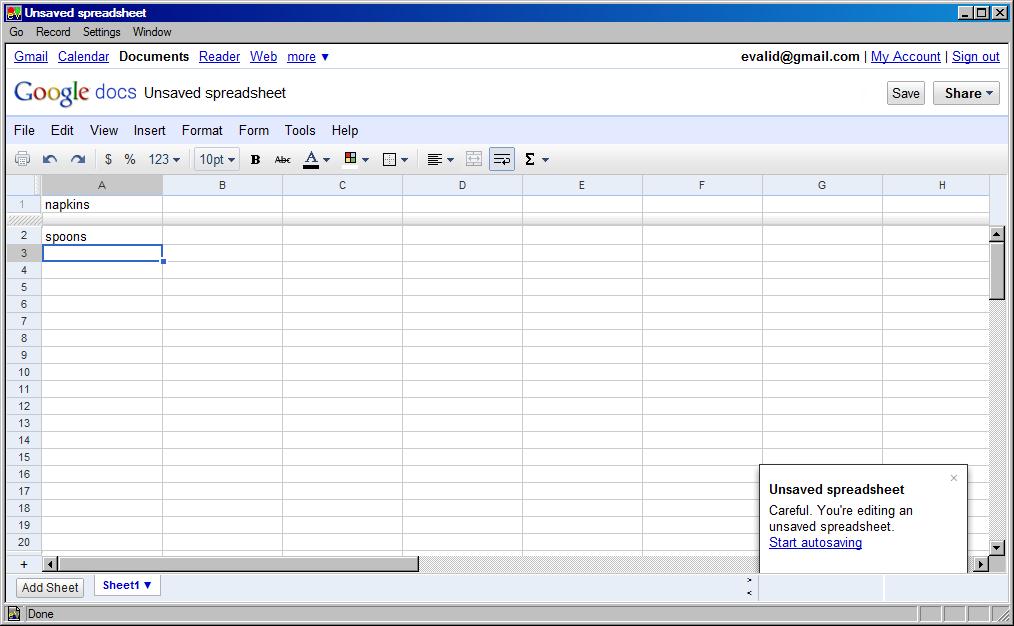Image resolution: width=1014 pixels, height=626 pixels.
Task: Select column D by its header
Action: click(462, 186)
